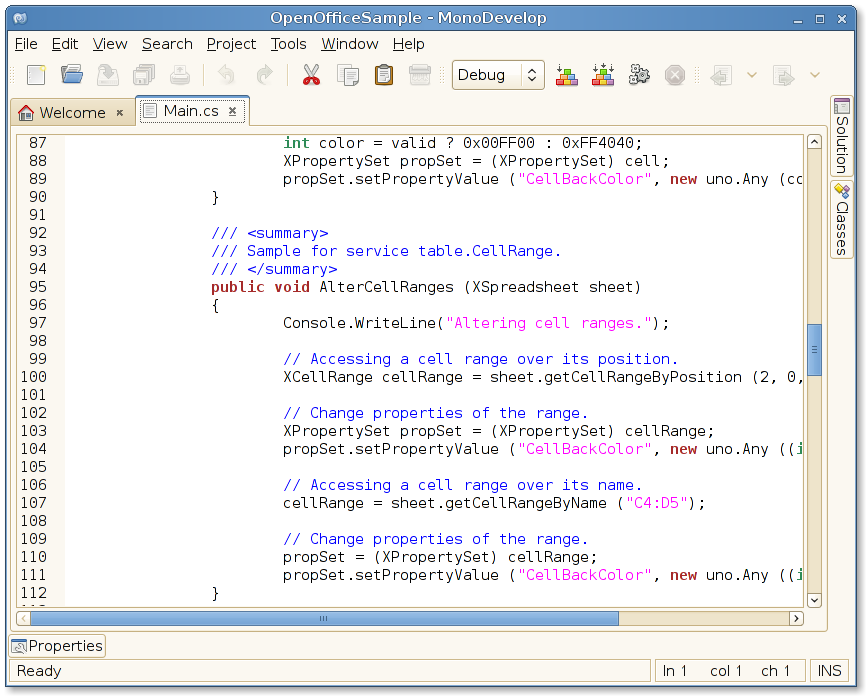
Task: Open the Project menu
Action: point(231,44)
